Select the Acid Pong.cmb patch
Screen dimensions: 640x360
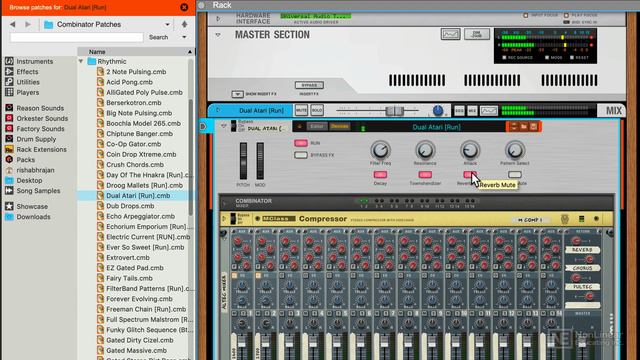(x=129, y=82)
